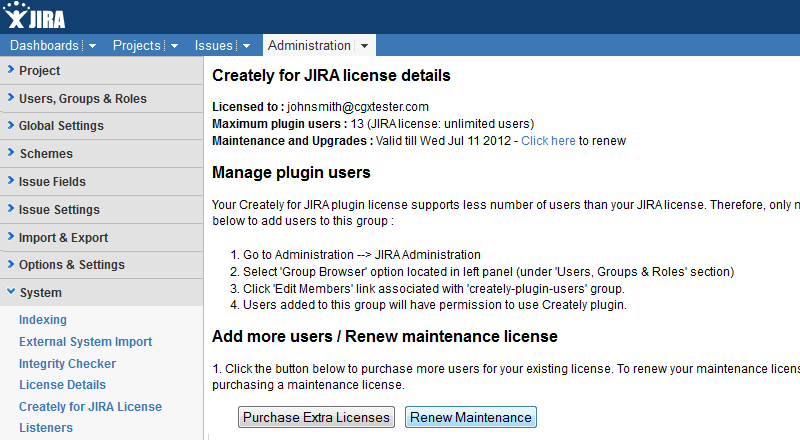Open the License Details link
800x440 pixels.
pyautogui.click(x=62, y=385)
